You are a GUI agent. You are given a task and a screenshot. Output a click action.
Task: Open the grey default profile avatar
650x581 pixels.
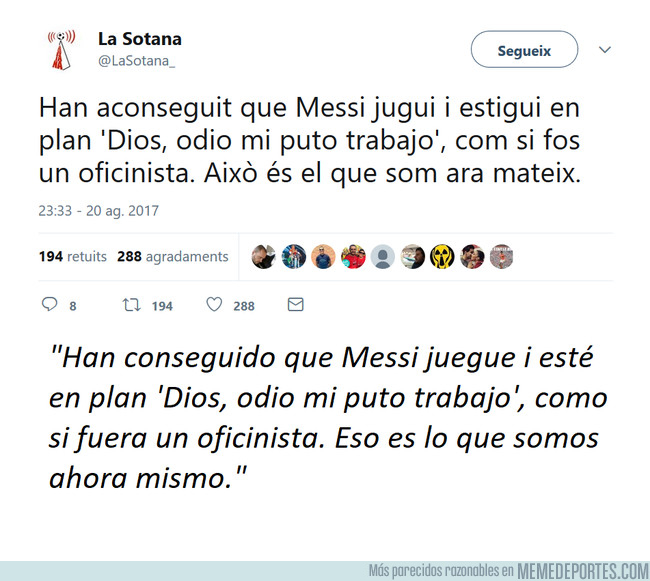pyautogui.click(x=382, y=257)
